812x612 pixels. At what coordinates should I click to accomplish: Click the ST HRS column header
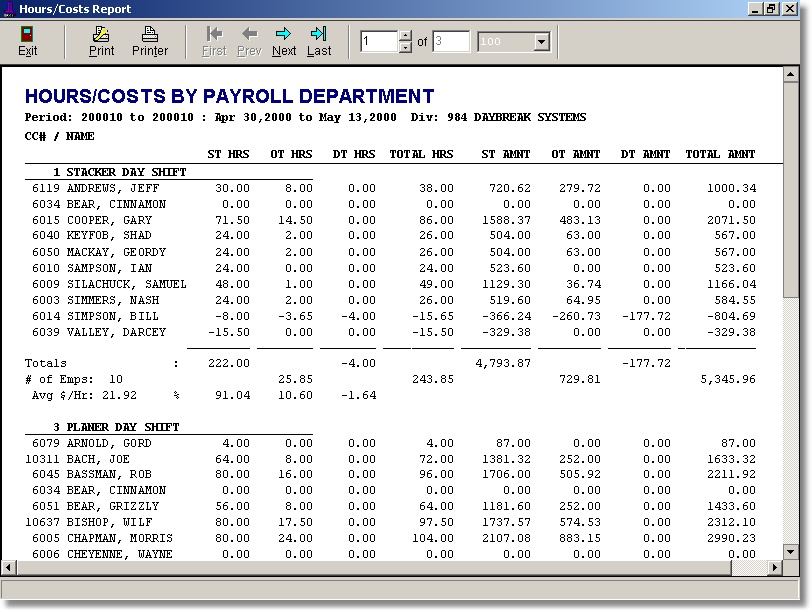[x=228, y=154]
